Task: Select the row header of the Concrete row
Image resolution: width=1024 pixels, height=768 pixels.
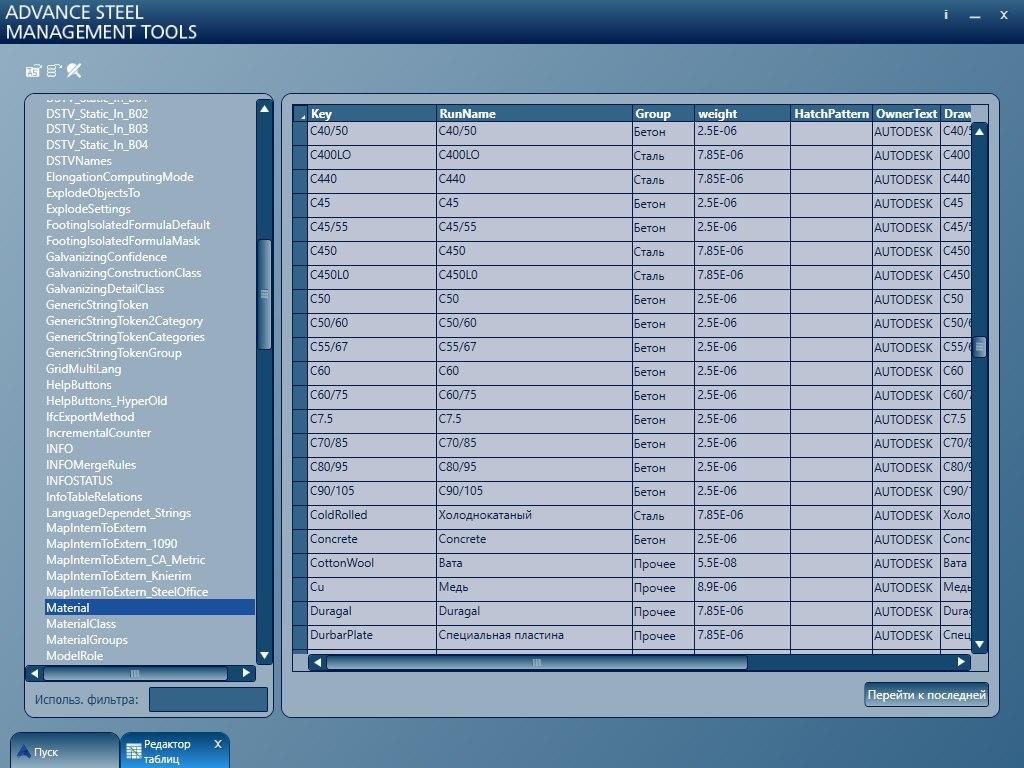Action: (x=300, y=540)
